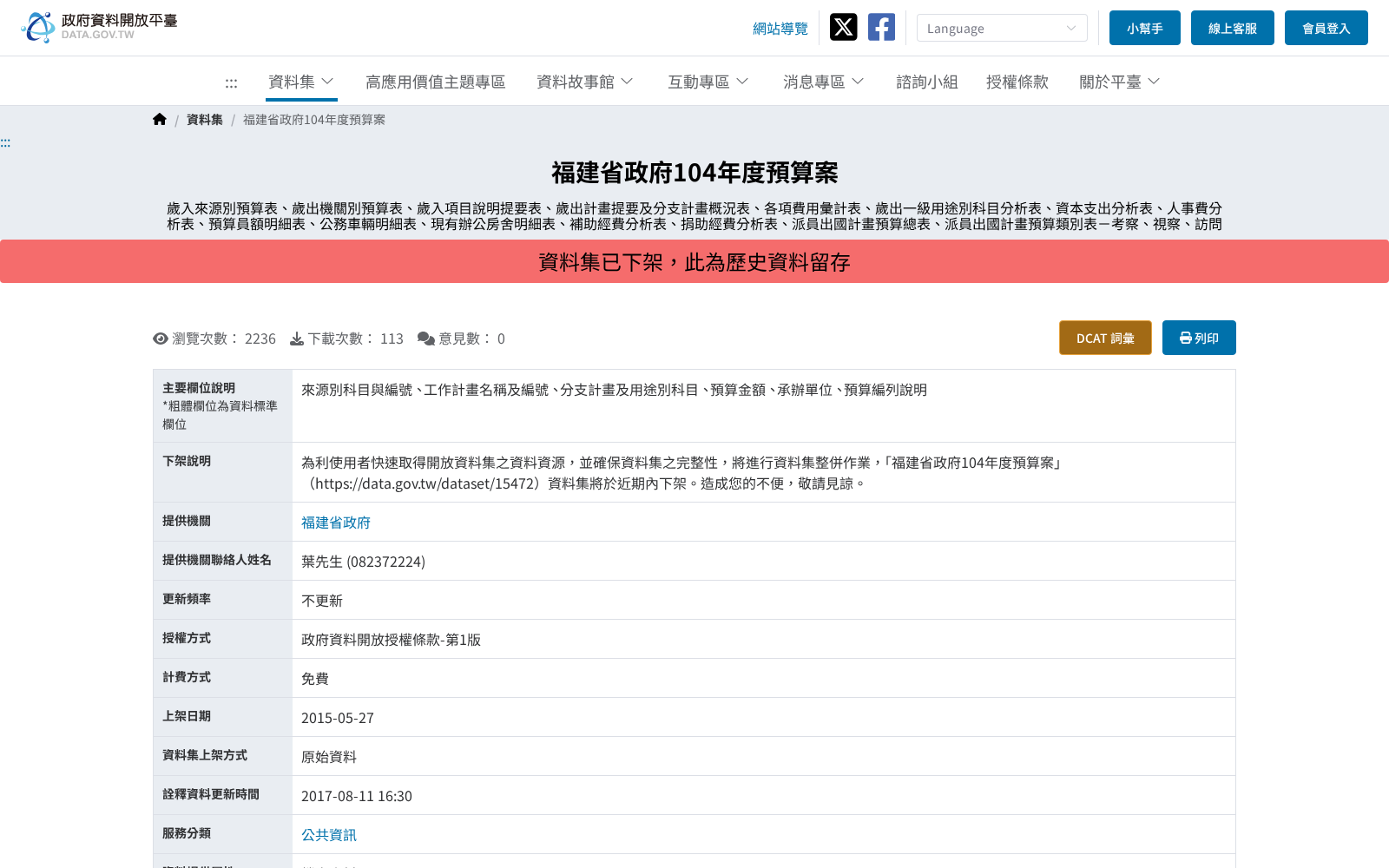Click the 下架說明 row label
1389x868 pixels.
pos(187,461)
